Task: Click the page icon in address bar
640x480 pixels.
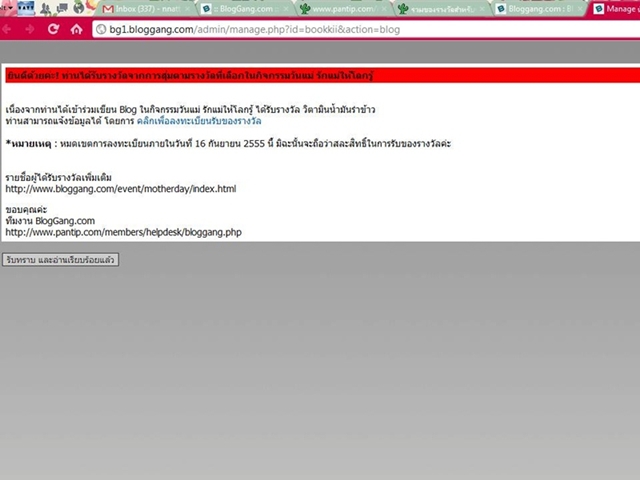Action: pos(100,29)
